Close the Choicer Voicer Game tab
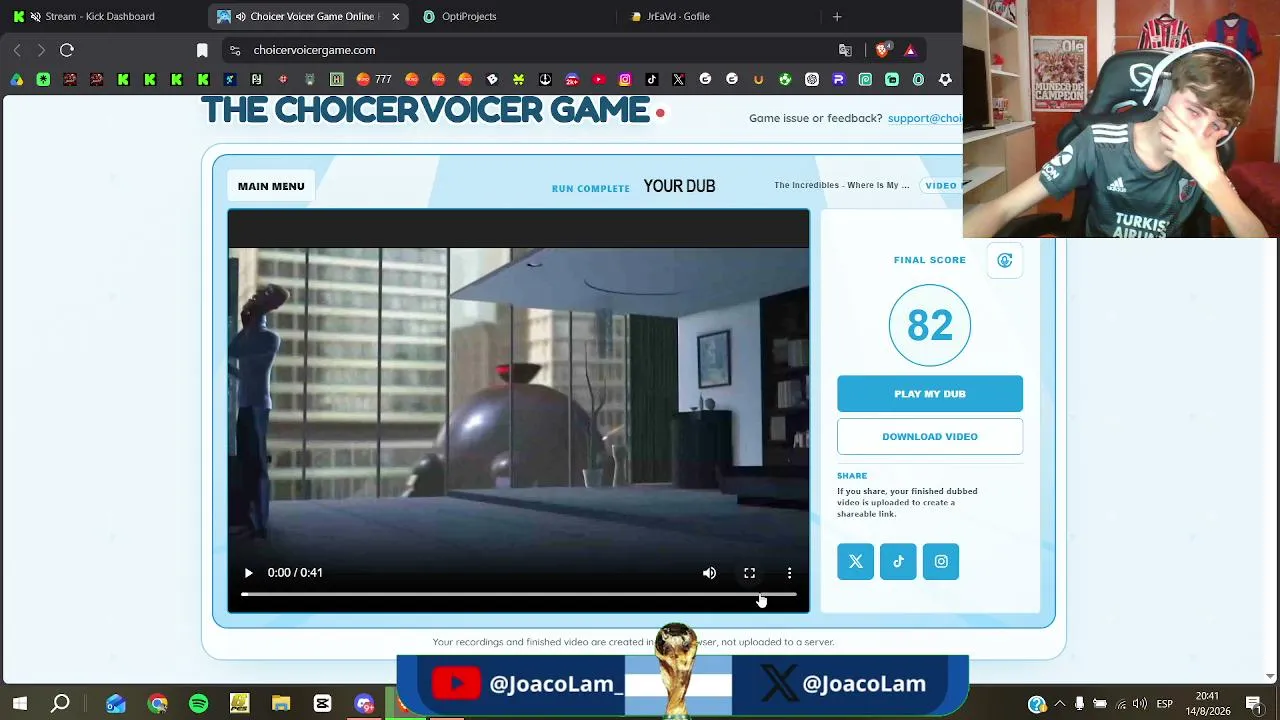The image size is (1280, 720). tap(396, 16)
